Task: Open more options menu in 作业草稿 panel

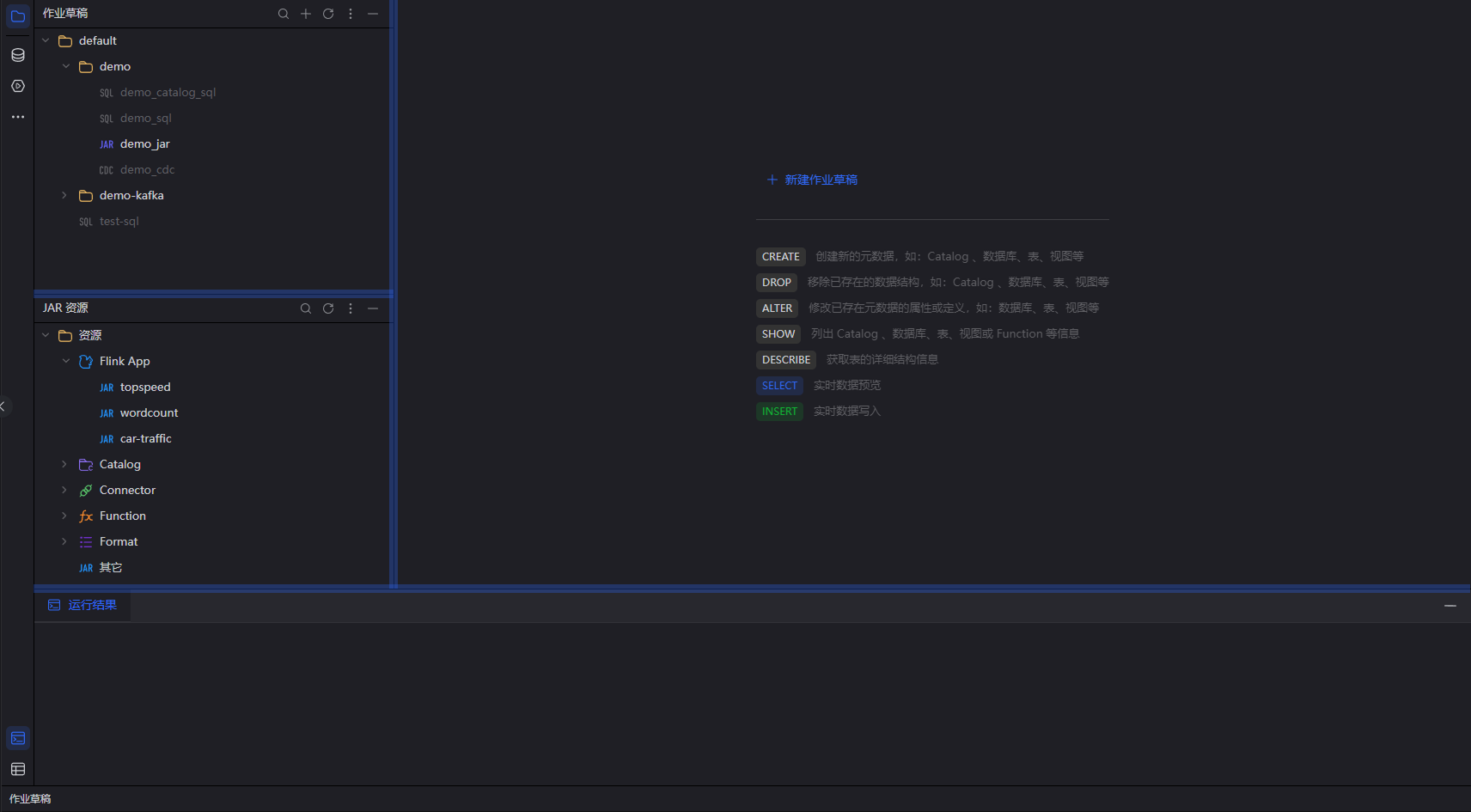Action: tap(350, 14)
